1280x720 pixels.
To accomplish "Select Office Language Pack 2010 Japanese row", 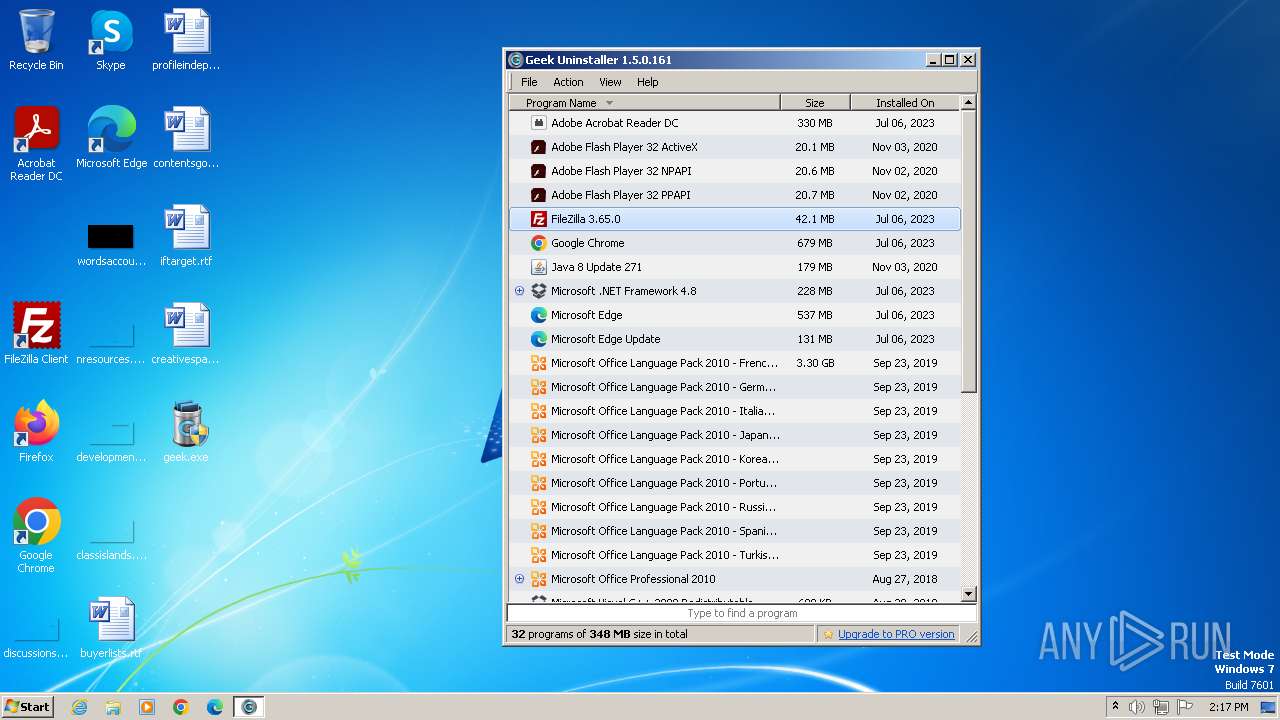I will tap(734, 435).
